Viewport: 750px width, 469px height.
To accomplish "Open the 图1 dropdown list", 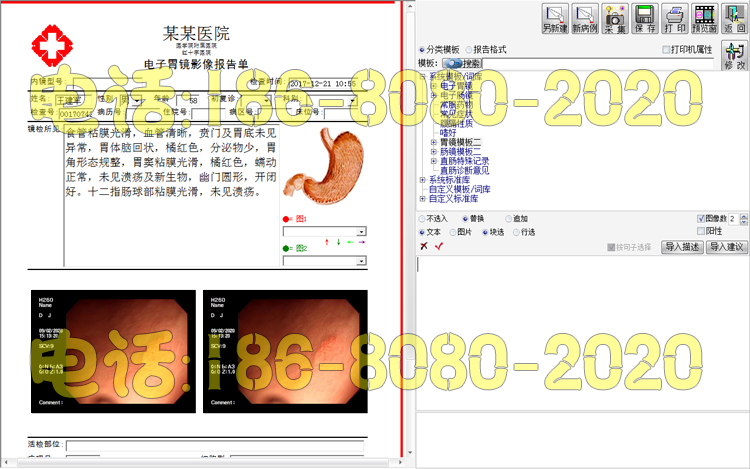I will (x=362, y=232).
